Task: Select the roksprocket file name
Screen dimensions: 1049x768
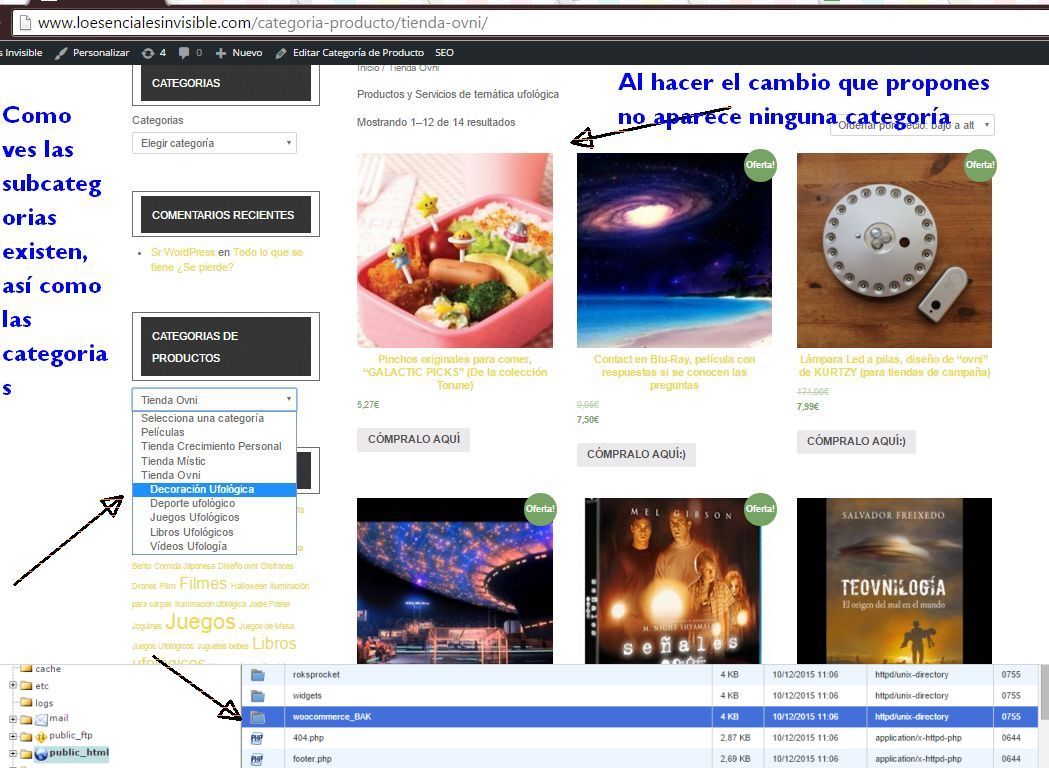Action: [316, 674]
